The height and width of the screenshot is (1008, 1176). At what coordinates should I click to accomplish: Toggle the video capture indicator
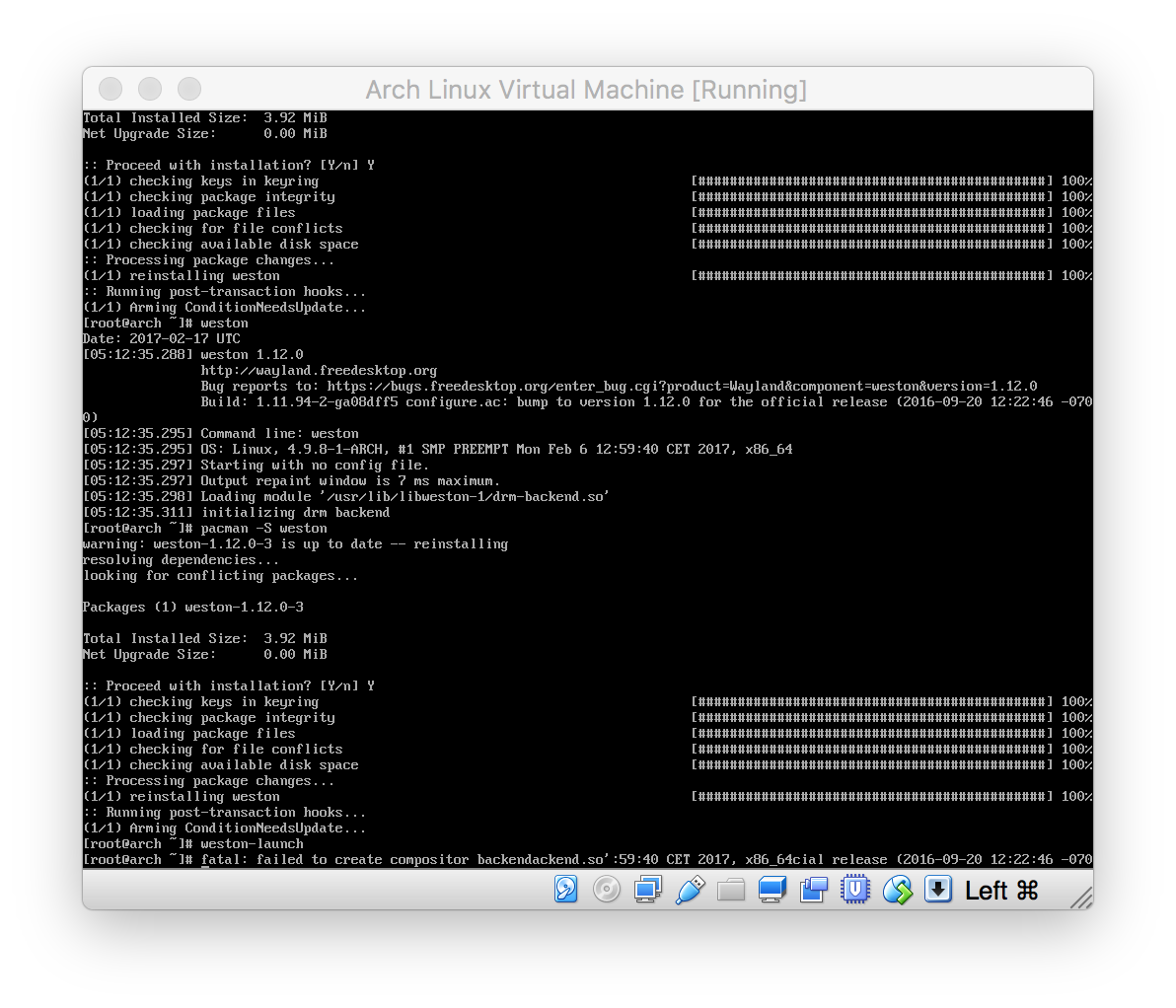(x=814, y=890)
